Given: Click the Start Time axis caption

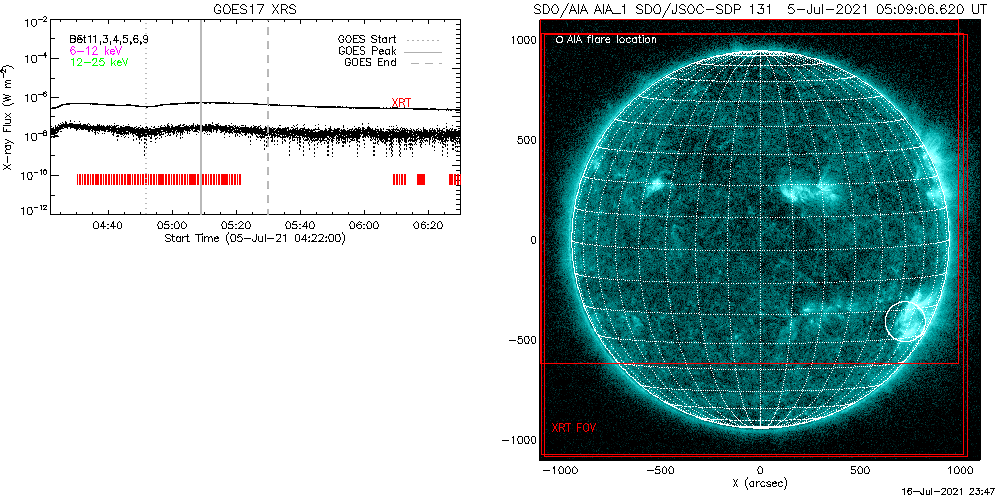Looking at the screenshot, I should click(x=255, y=238).
